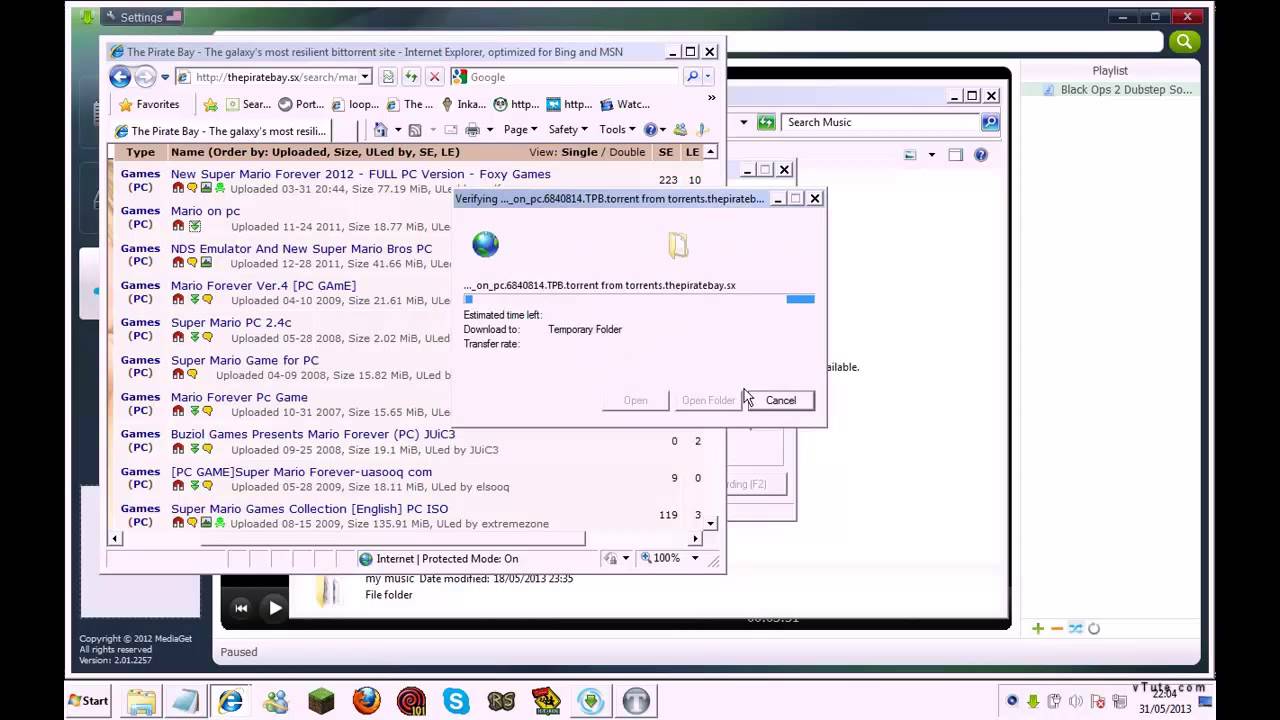Viewport: 1280px width, 720px height.
Task: Open the IE zoom level dropdown
Action: [695, 558]
